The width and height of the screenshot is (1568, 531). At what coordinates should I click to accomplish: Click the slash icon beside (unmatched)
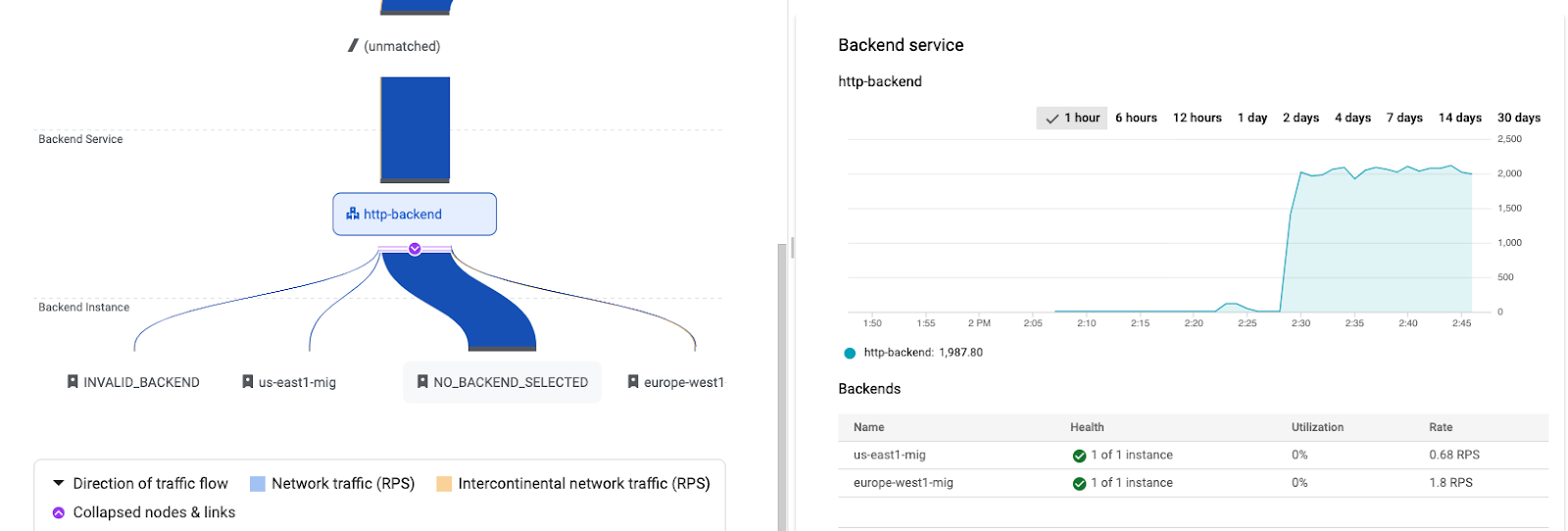[353, 46]
